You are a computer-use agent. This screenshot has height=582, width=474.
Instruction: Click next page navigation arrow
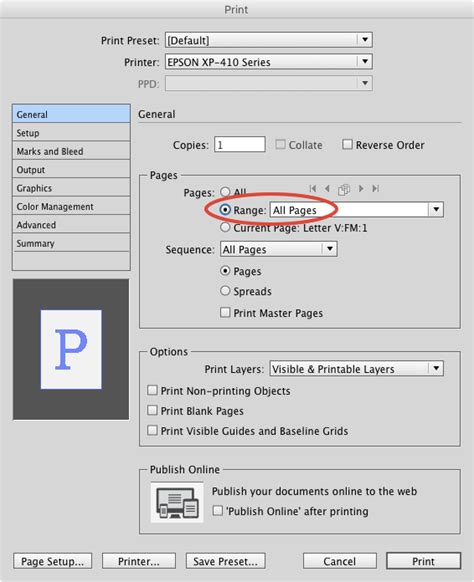click(x=361, y=189)
